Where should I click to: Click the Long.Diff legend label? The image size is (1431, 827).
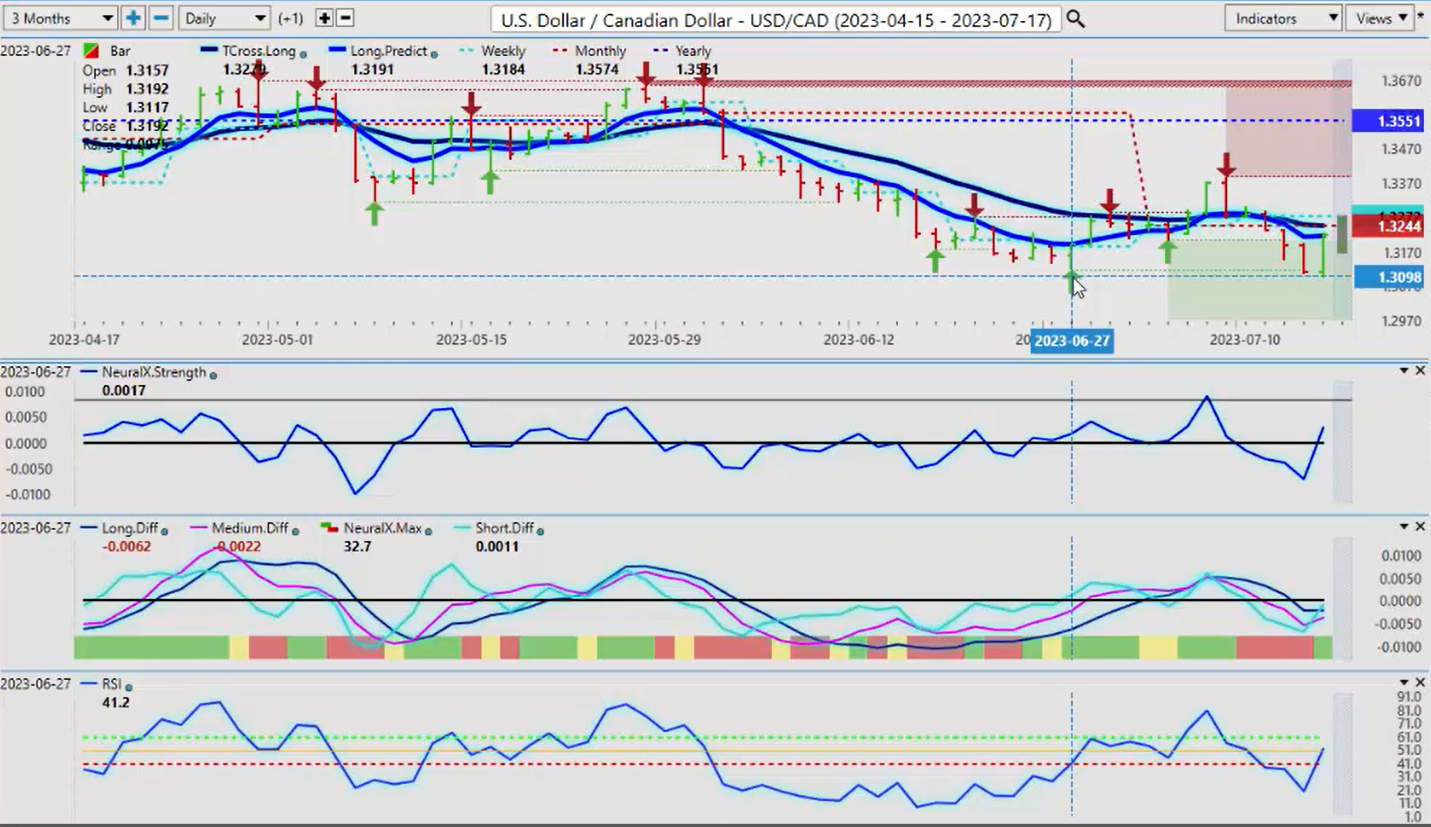point(128,528)
